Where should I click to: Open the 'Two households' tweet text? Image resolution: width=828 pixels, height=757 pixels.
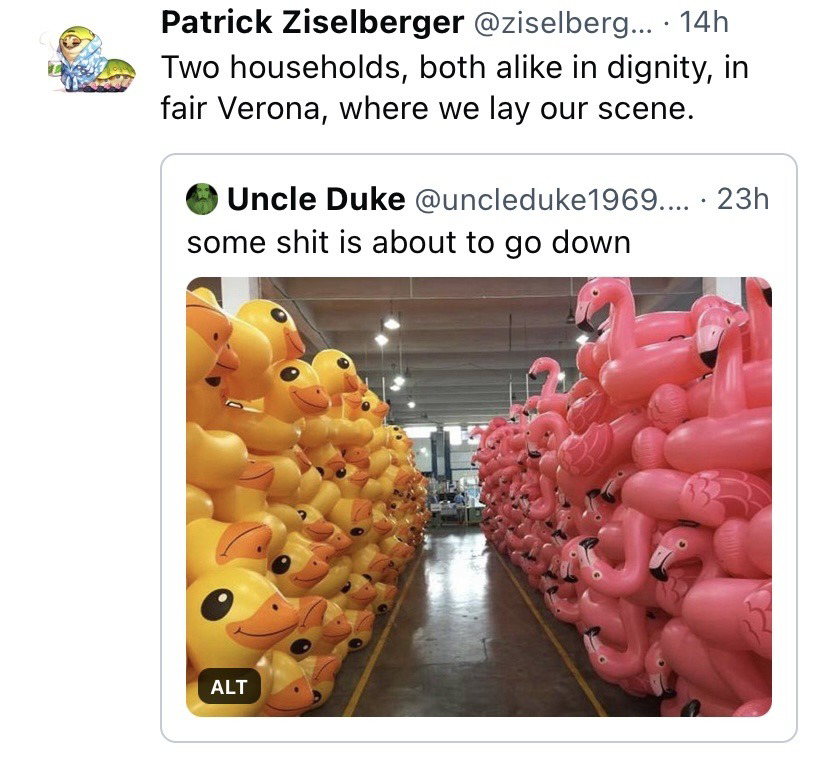[455, 87]
